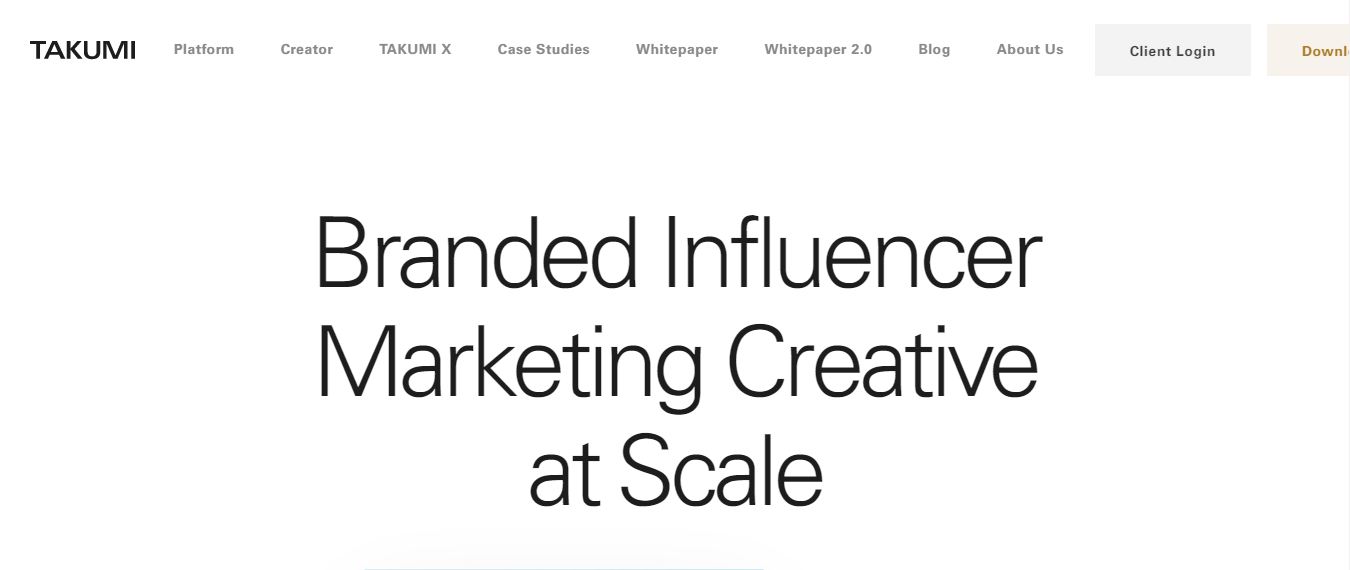Open the first Whitepaper link
This screenshot has width=1350, height=570.
tap(677, 49)
